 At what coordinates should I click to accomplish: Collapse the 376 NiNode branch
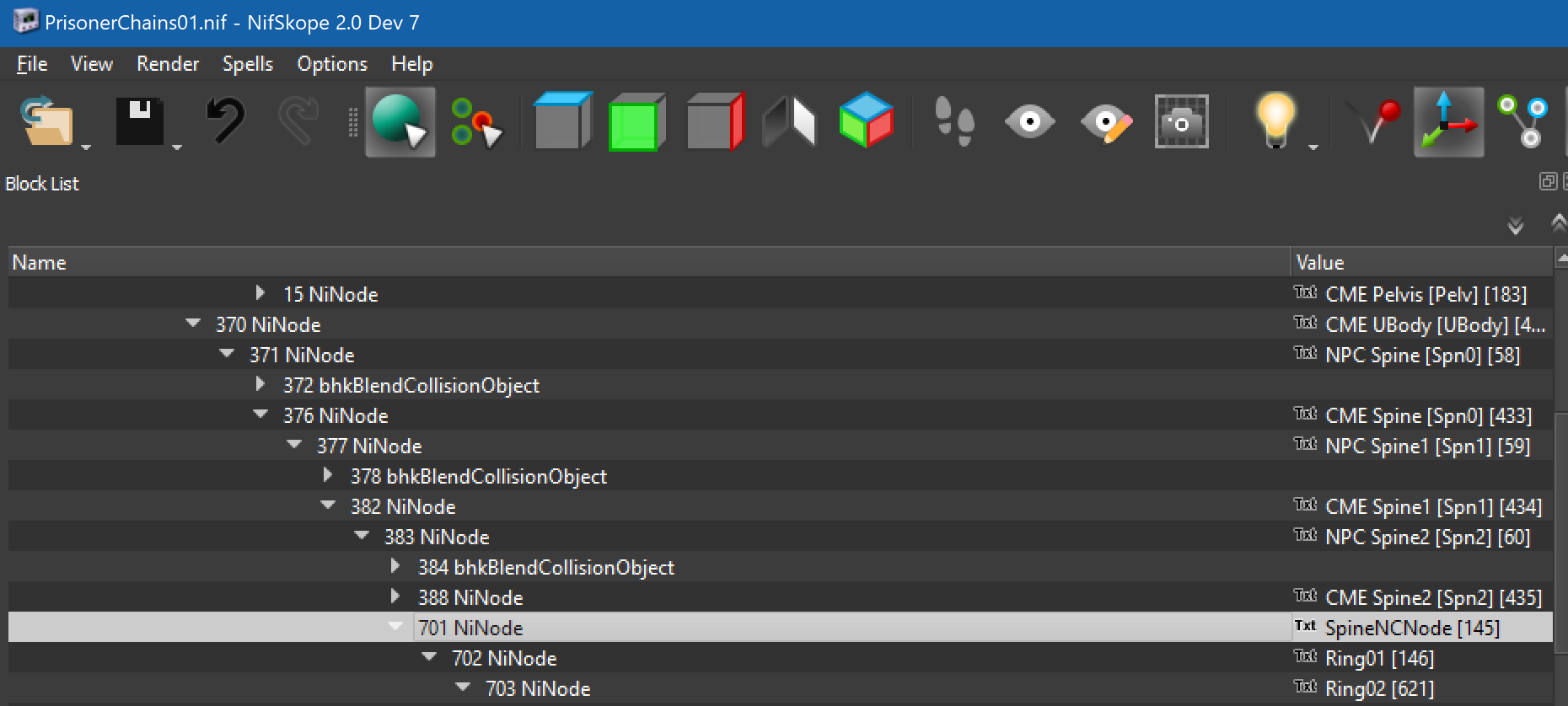[260, 414]
